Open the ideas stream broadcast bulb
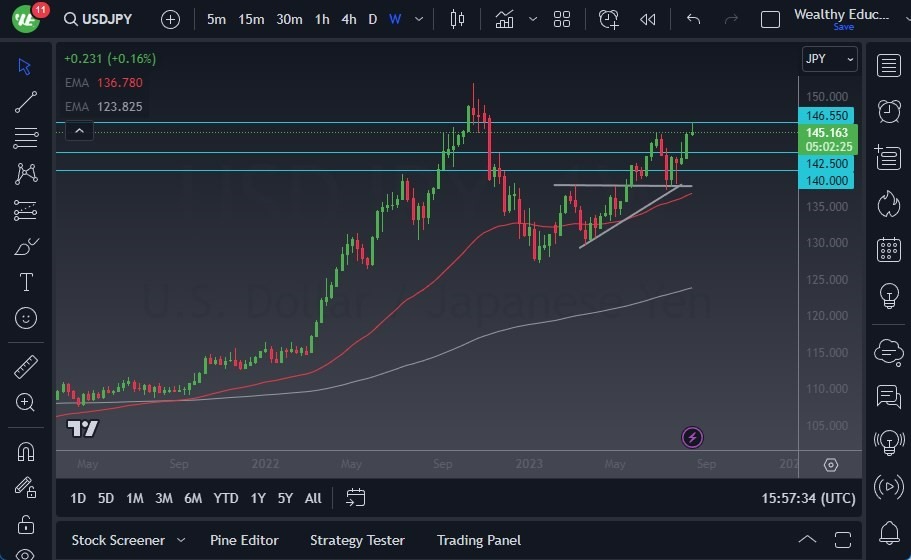This screenshot has width=911, height=560. point(888,442)
